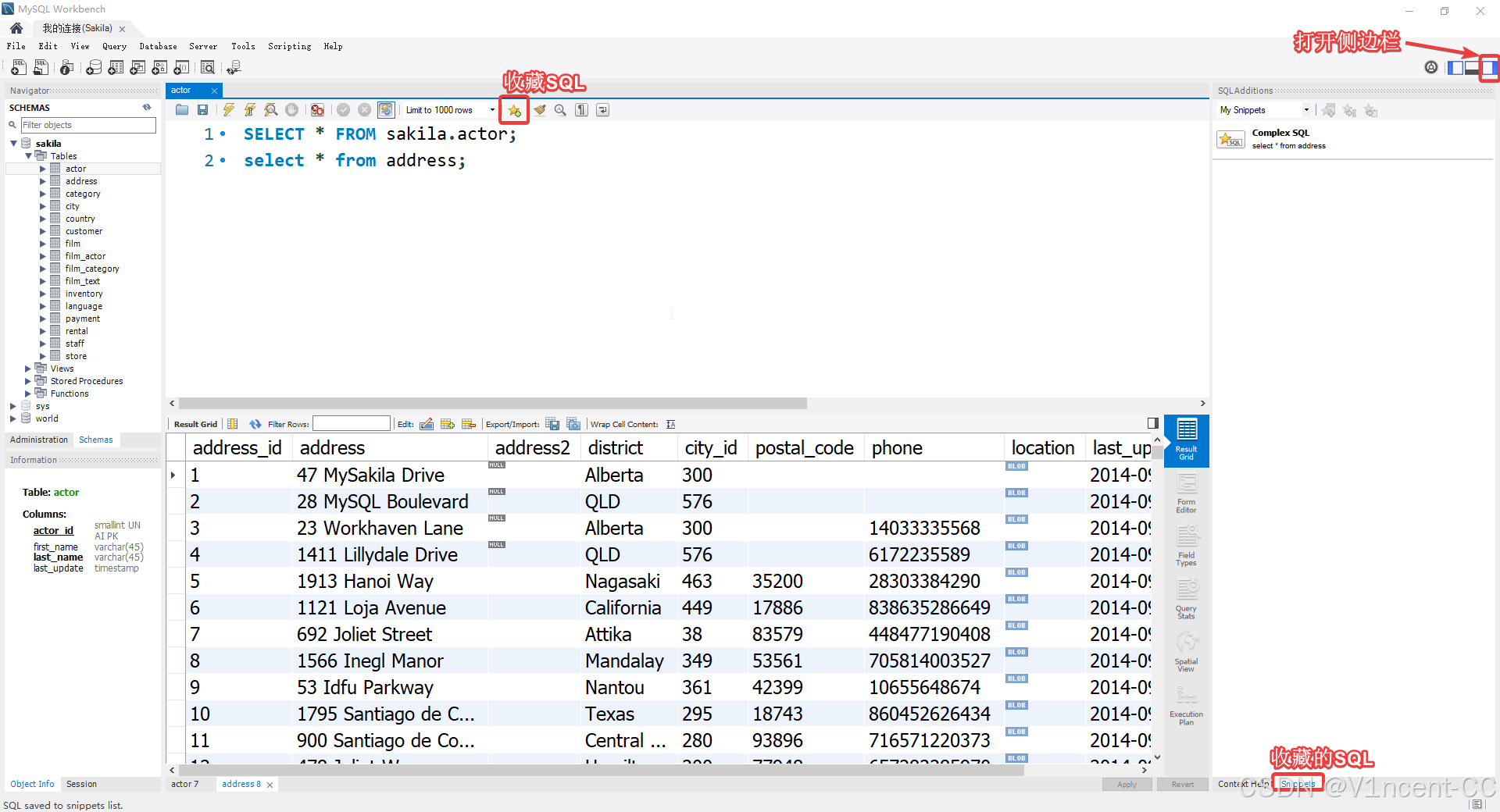Toggle autocommit mode
1500x812 pixels.
(x=386, y=110)
